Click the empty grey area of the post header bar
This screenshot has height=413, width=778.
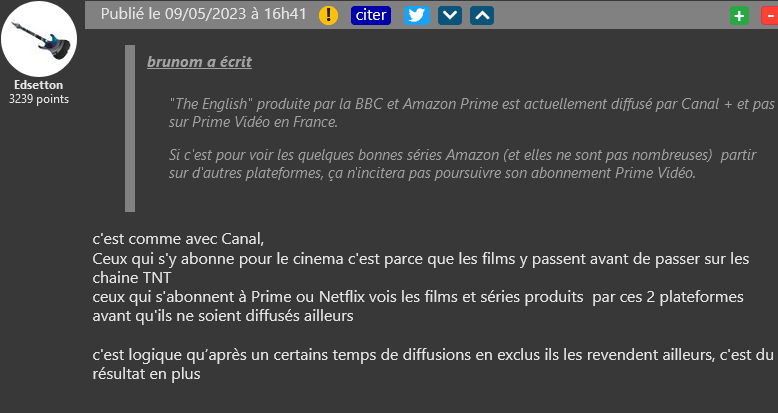click(610, 15)
